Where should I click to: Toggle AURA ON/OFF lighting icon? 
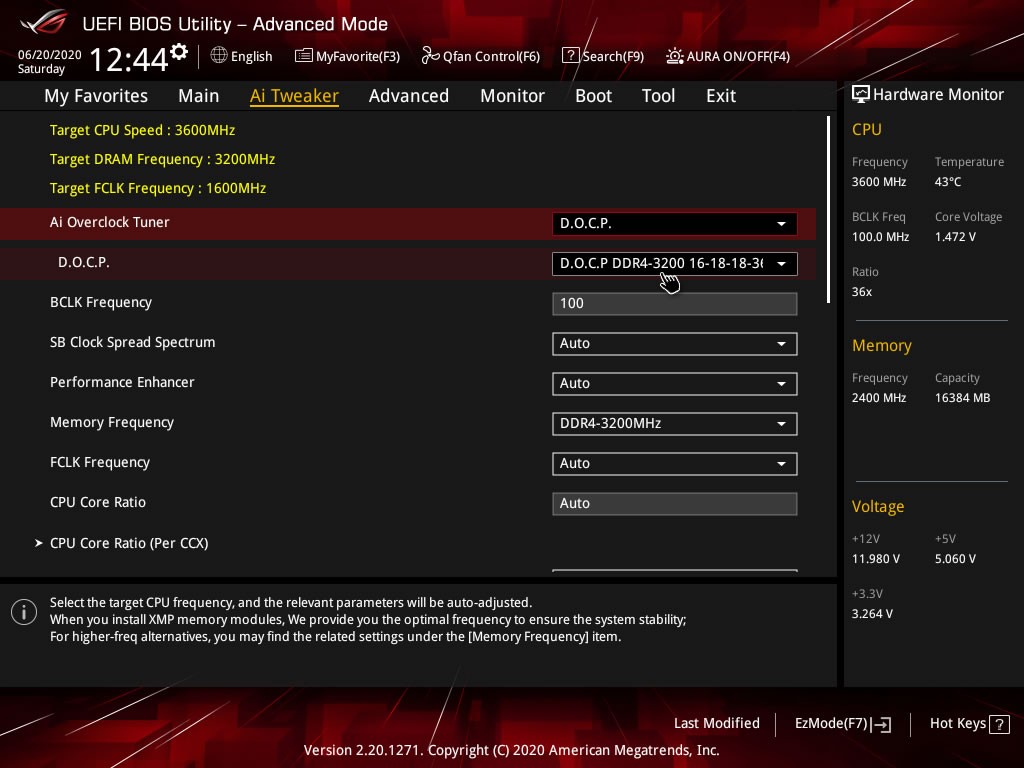675,56
